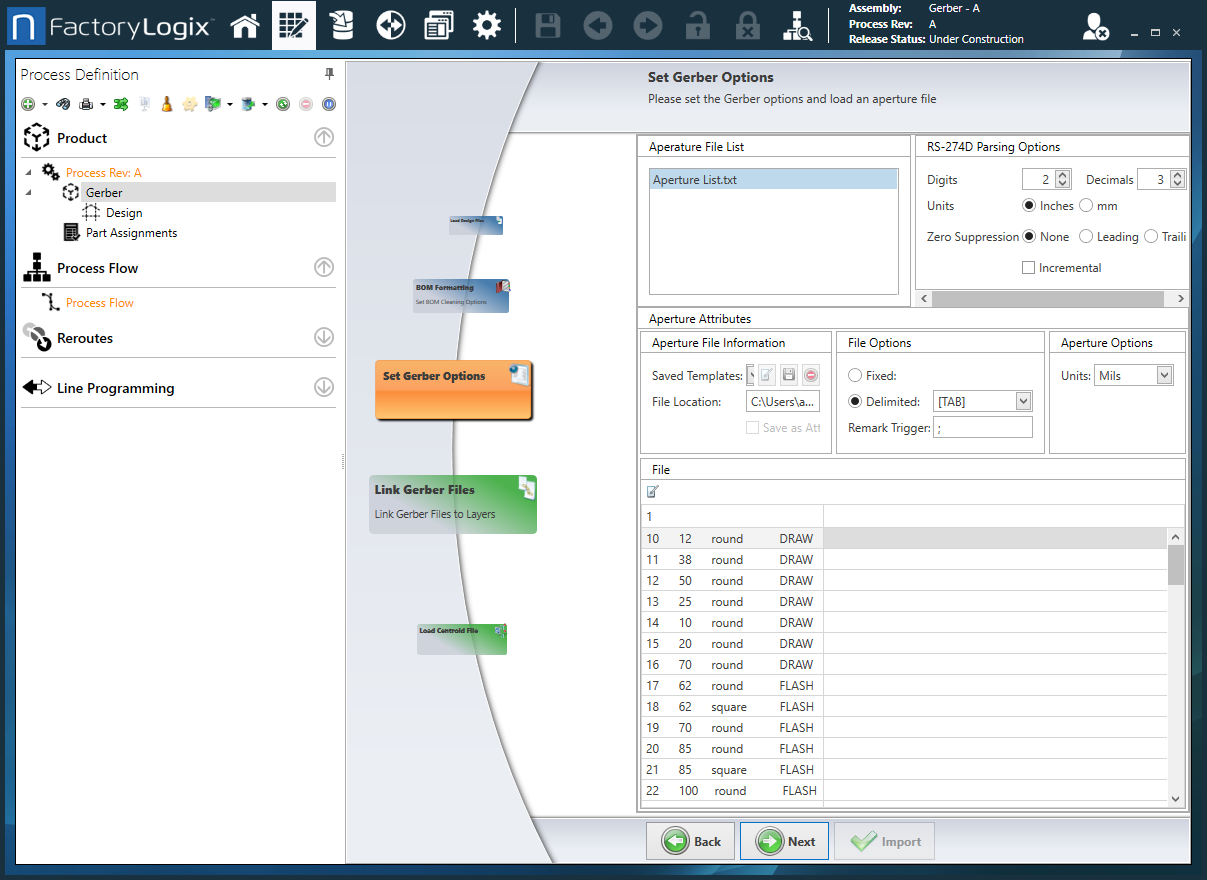The width and height of the screenshot is (1207, 880).
Task: Click the Next button
Action: tap(784, 840)
